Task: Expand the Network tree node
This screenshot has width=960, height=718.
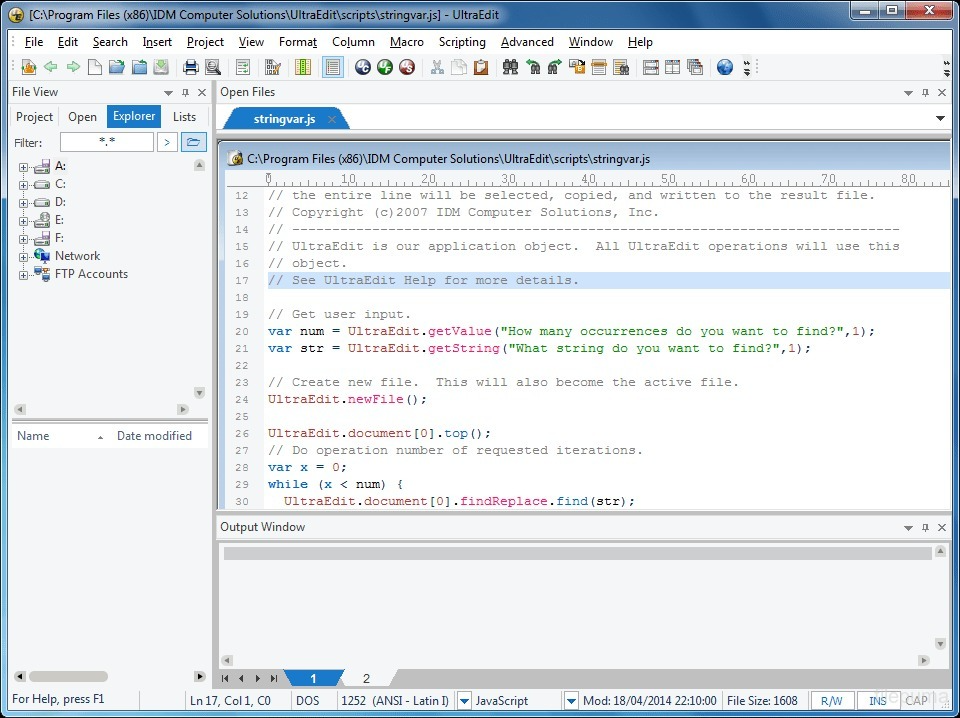Action: [22, 256]
